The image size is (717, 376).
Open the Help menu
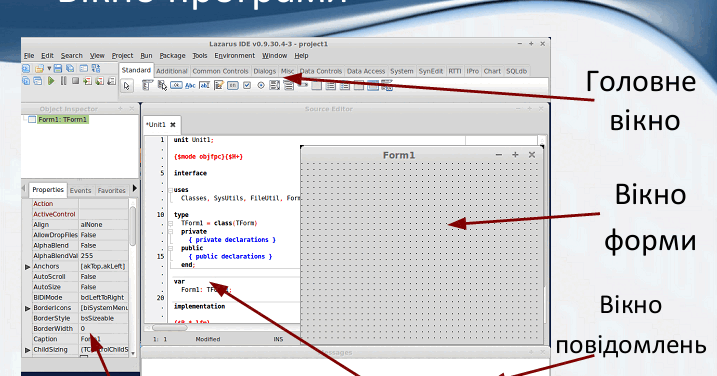point(301,55)
